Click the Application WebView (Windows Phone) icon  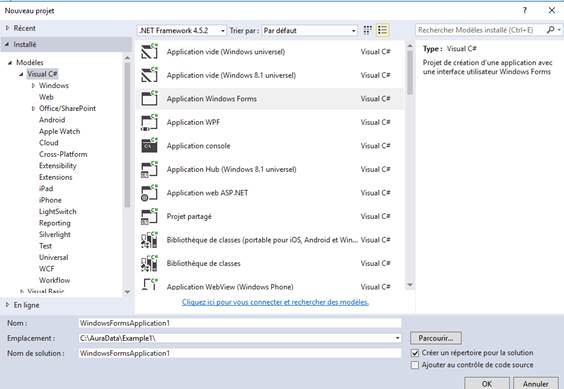(x=149, y=284)
